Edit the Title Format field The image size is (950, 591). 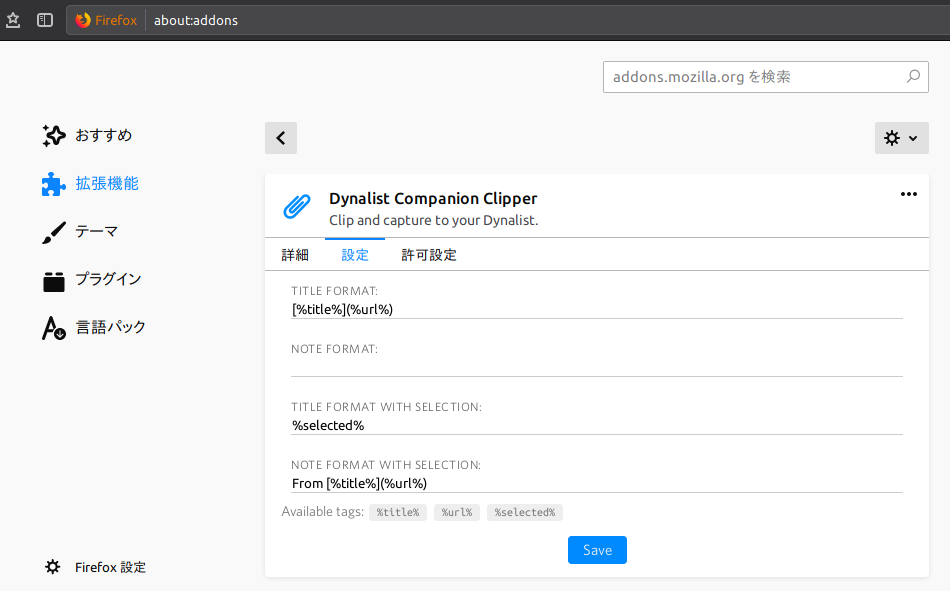tap(597, 310)
